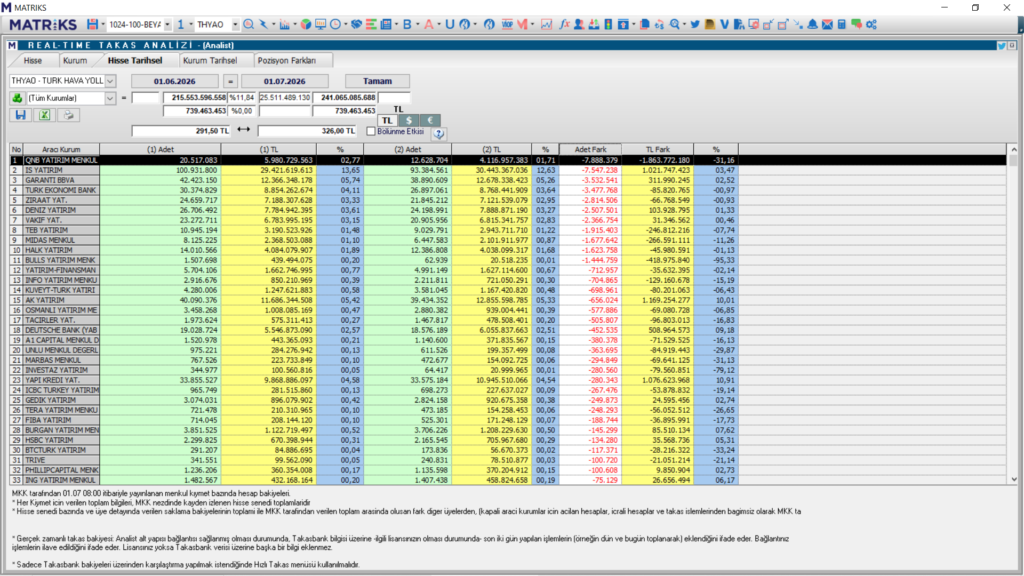Enable the Bölünme Etkisi checkbox
This screenshot has height=576, width=1024.
click(x=371, y=131)
